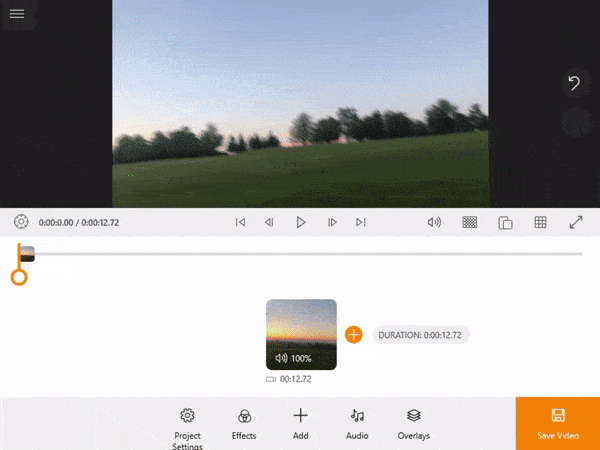Click the 00:12.72 clip length text
Viewport: 600px width, 450px height.
(295, 379)
